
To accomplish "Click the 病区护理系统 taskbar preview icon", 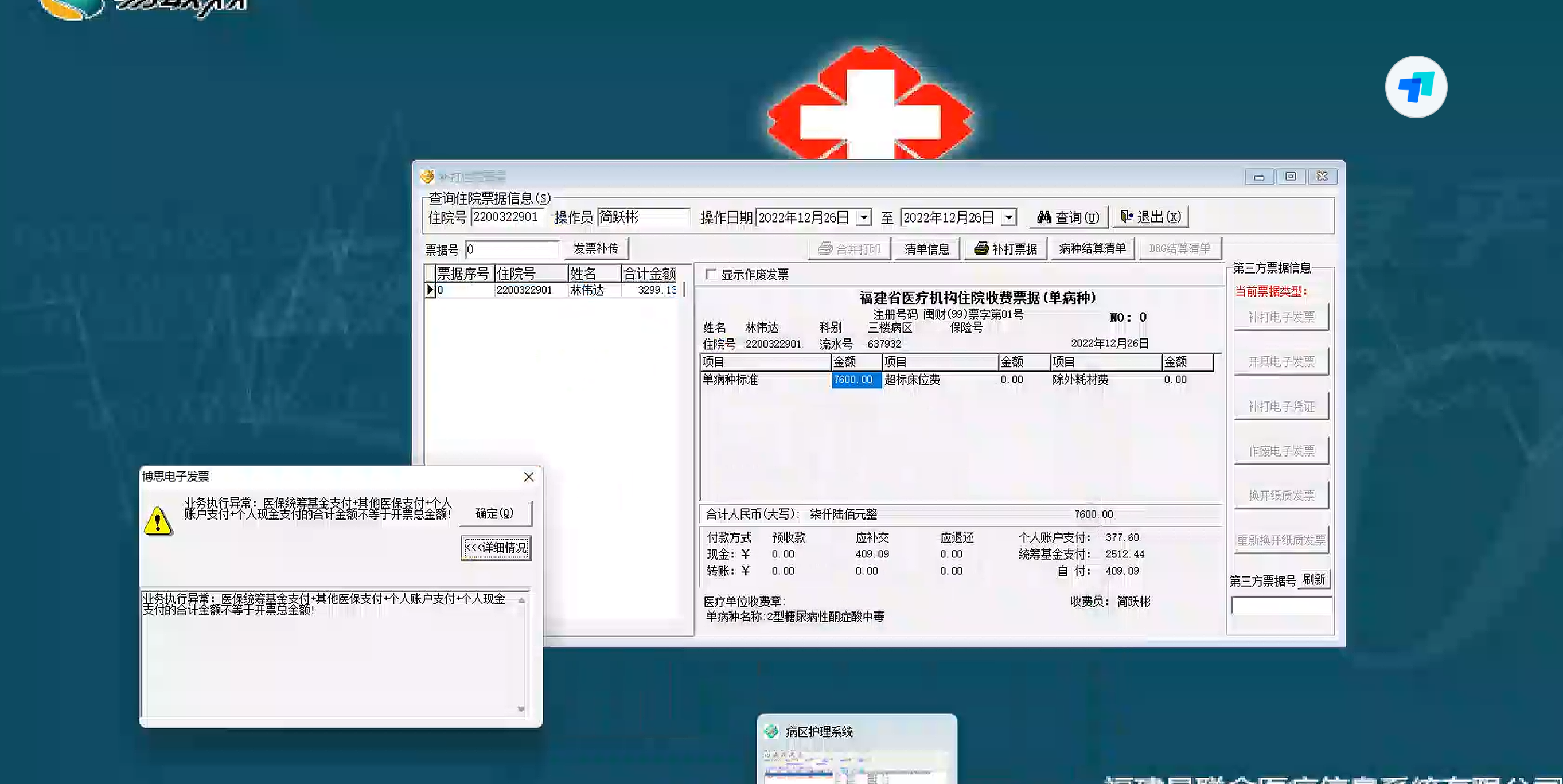I will [x=771, y=731].
